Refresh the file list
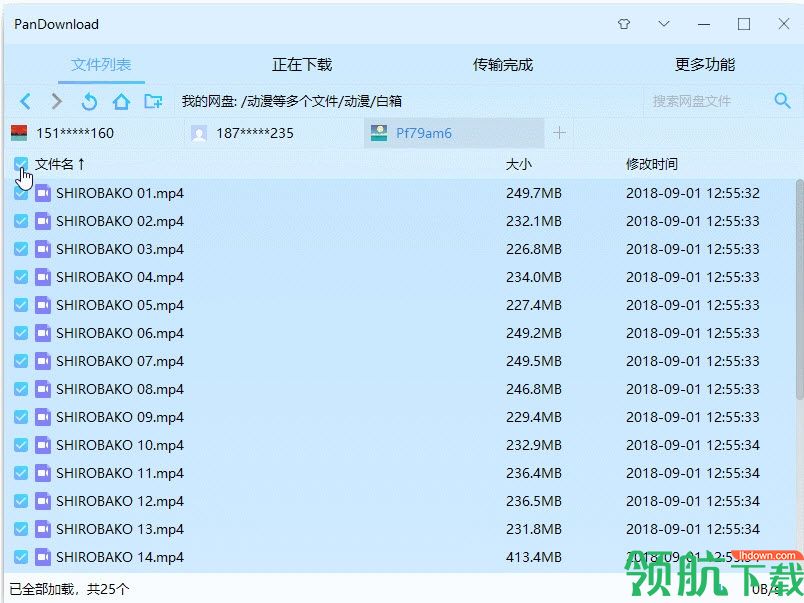 [89, 101]
